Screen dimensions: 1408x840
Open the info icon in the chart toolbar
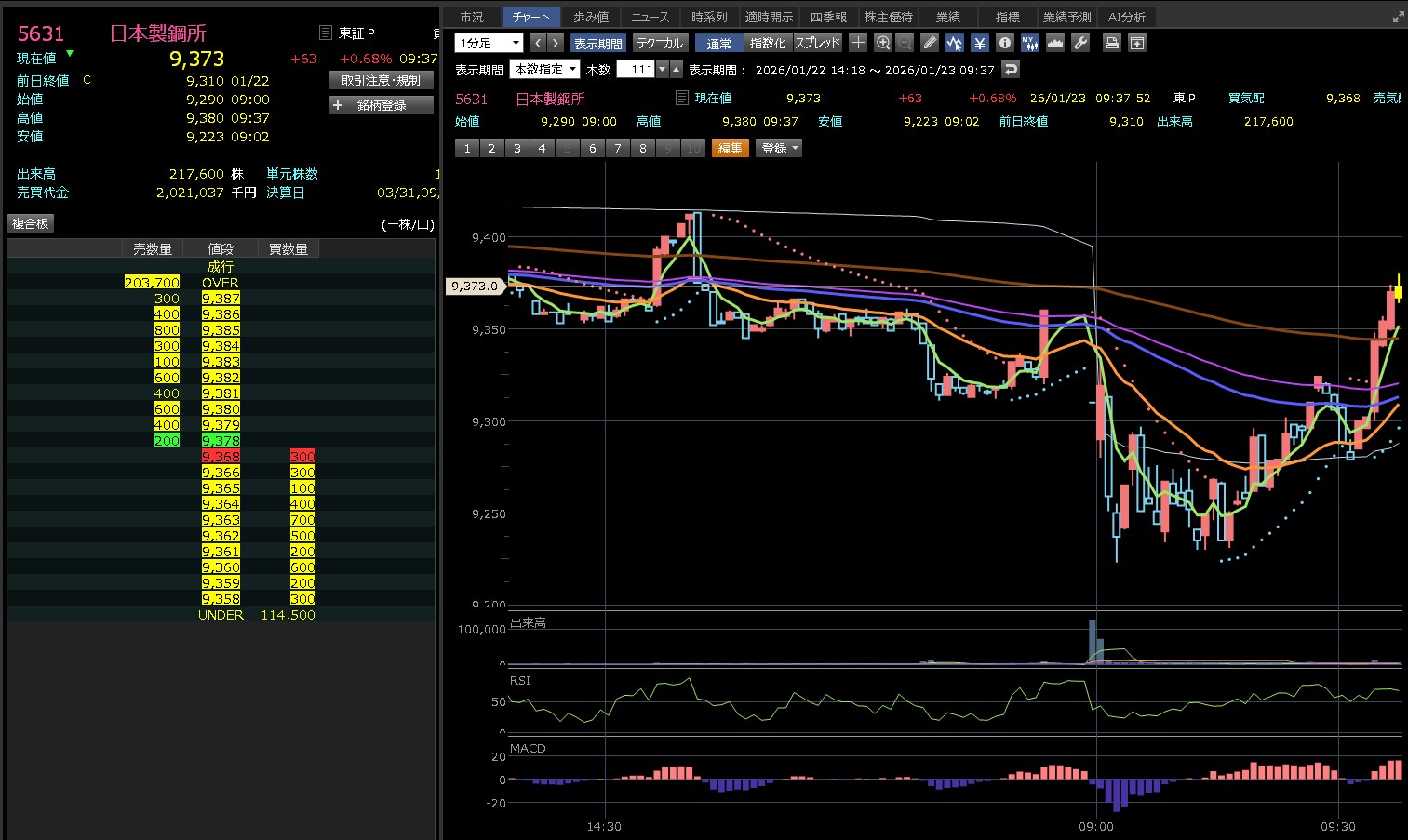pyautogui.click(x=1004, y=43)
